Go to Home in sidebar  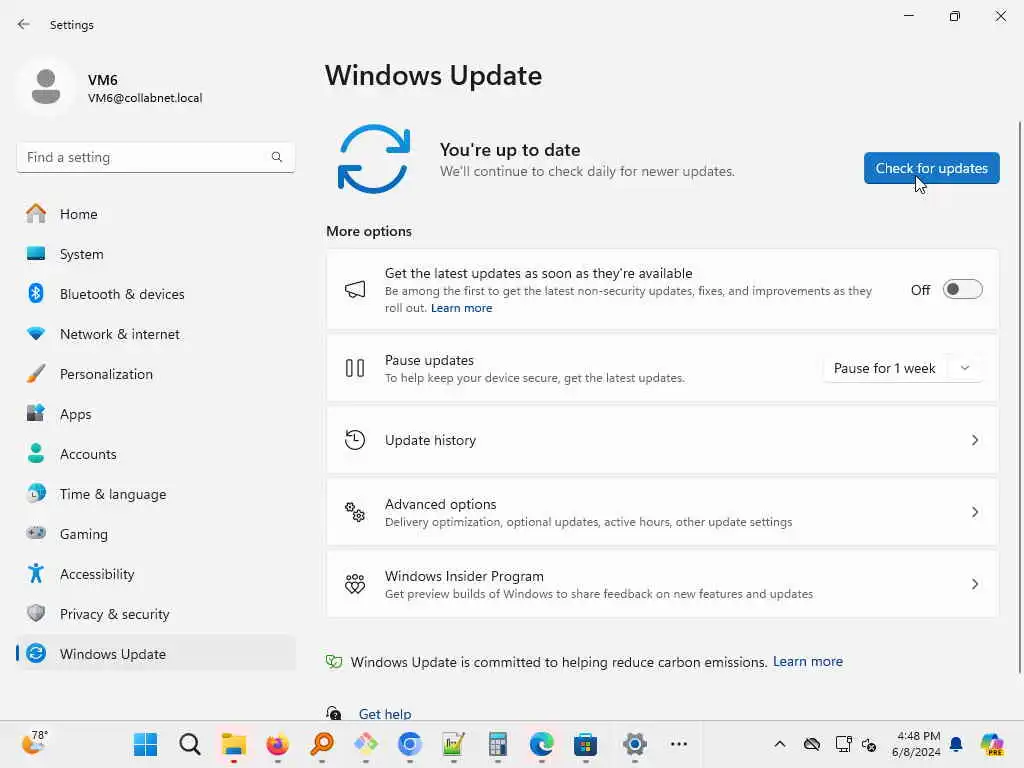coord(155,214)
